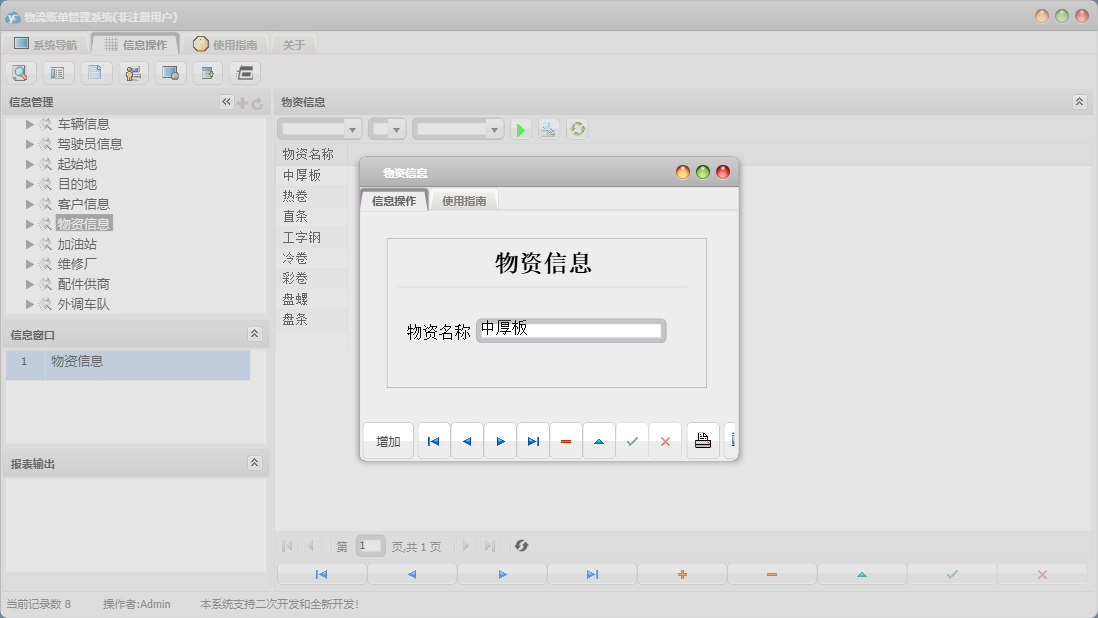Viewport: 1098px width, 618px height.
Task: Click the document icon on the main toolbar
Action: tap(95, 72)
